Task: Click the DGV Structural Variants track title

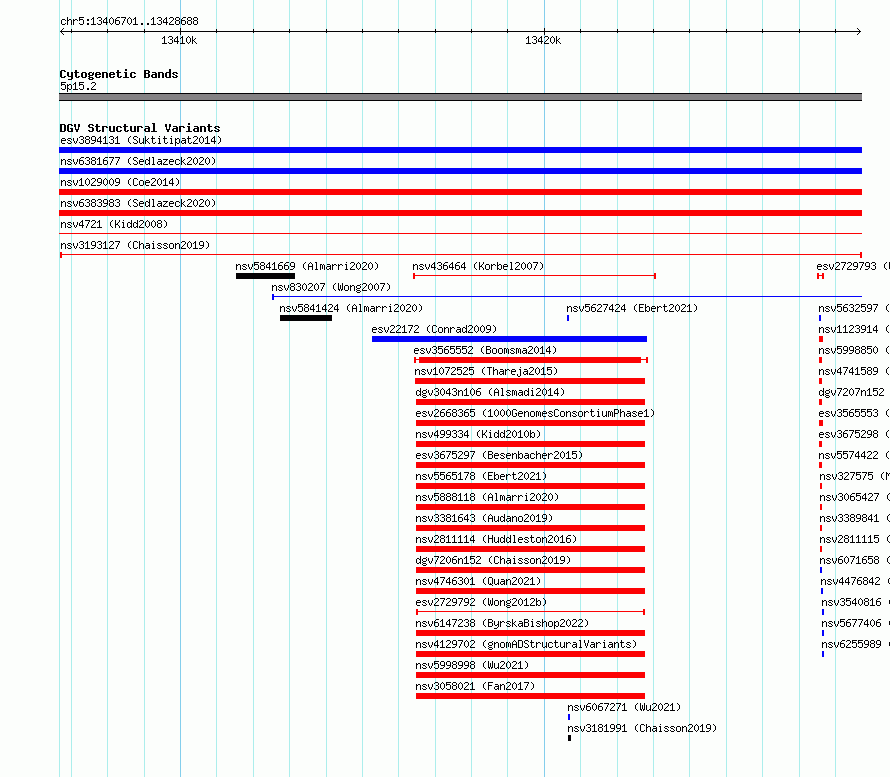Action: [140, 128]
